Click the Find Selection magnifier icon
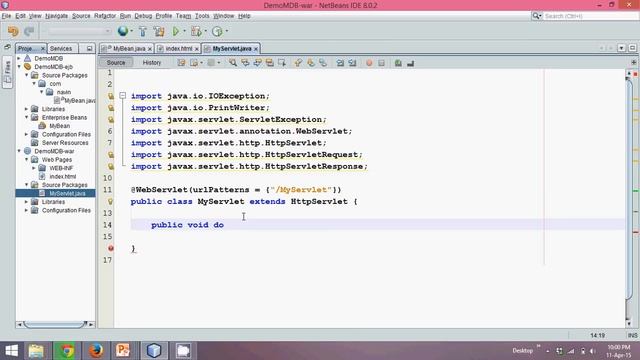The image size is (640, 360). tap(233, 63)
